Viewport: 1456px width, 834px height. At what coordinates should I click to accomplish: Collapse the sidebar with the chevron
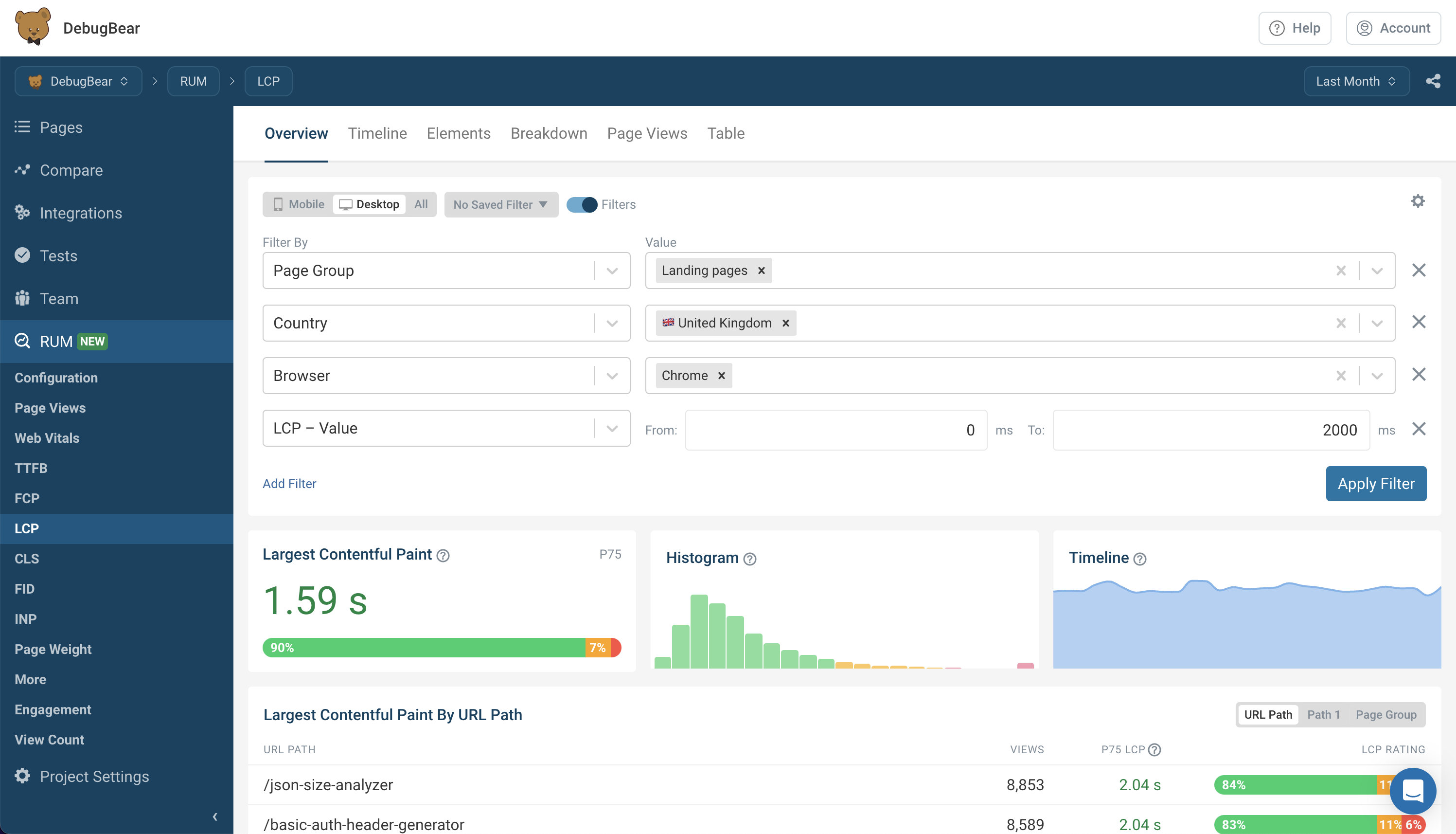(215, 817)
